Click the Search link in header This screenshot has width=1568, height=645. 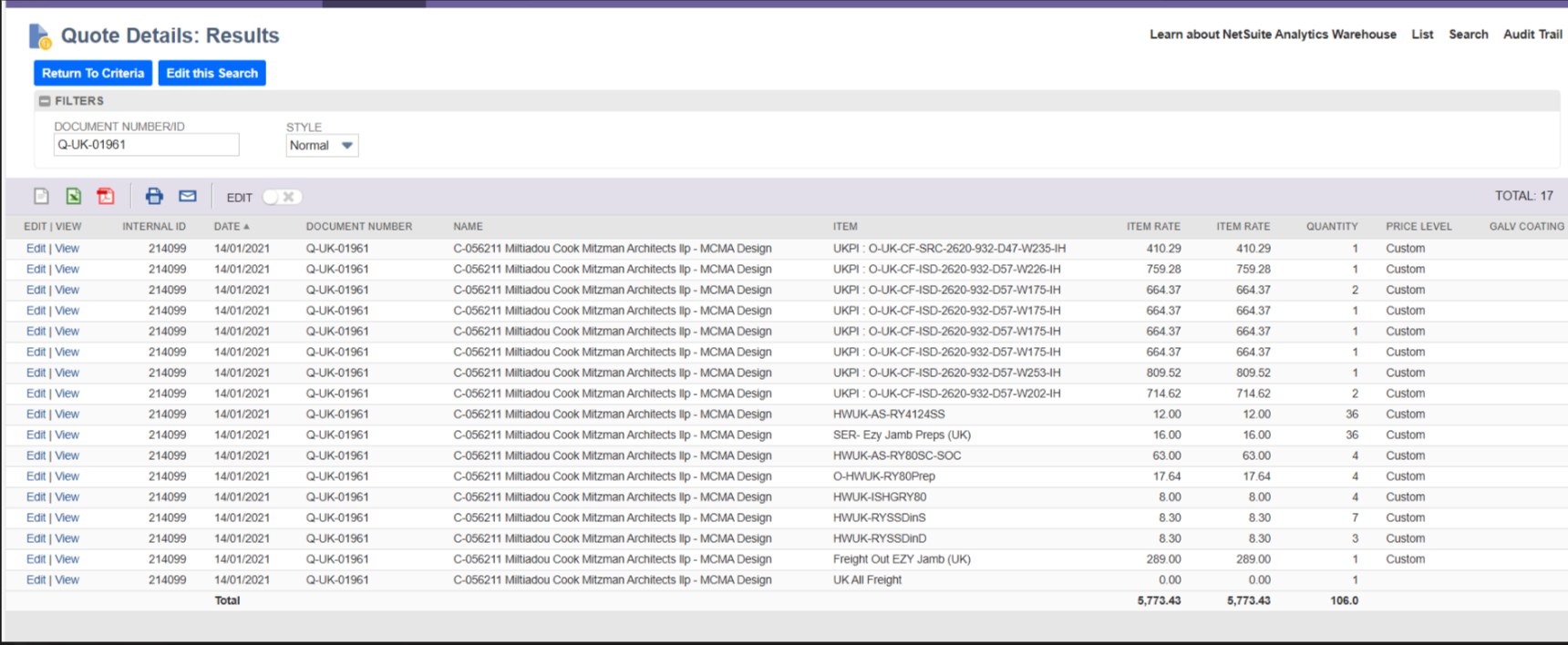click(1468, 35)
